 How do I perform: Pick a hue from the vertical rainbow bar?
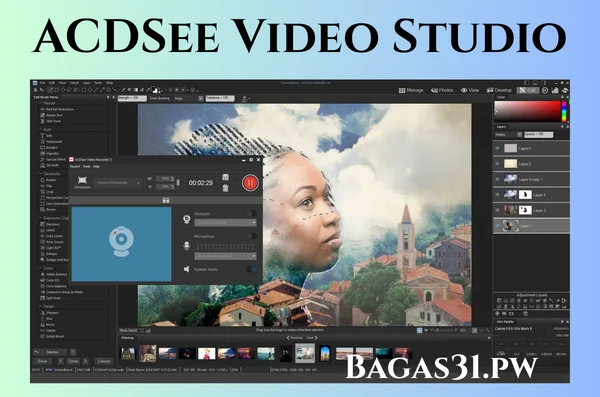564,111
